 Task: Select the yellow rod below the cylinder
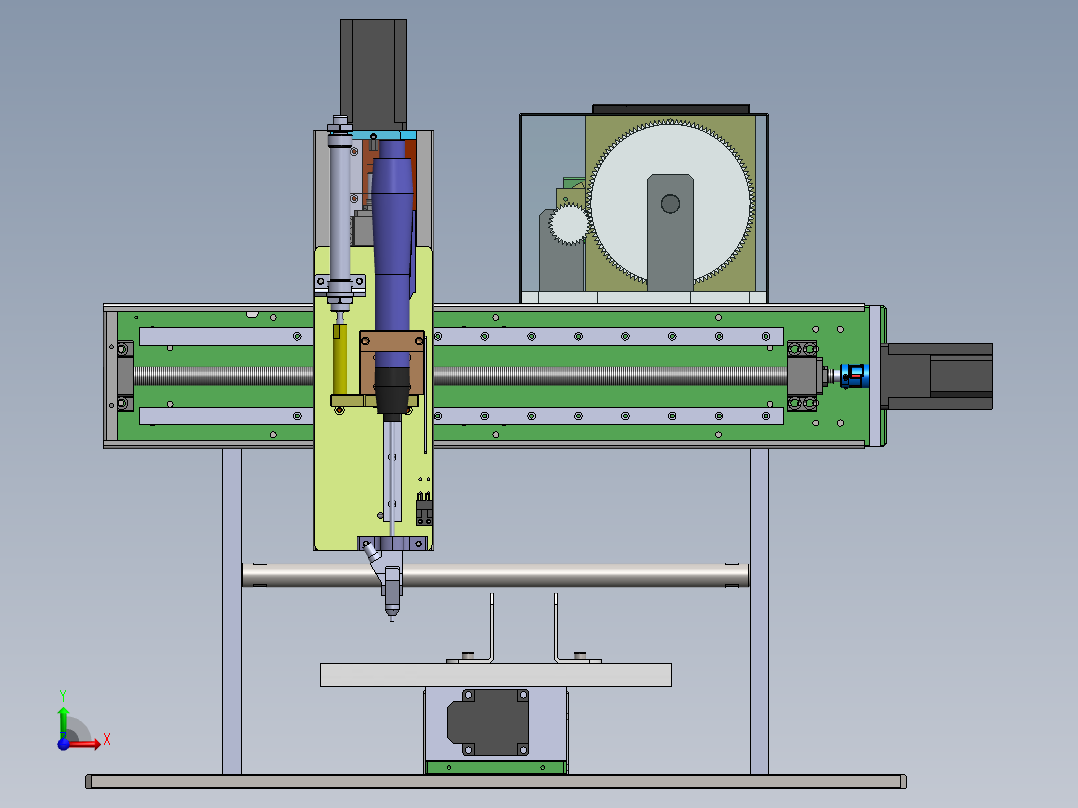click(340, 360)
